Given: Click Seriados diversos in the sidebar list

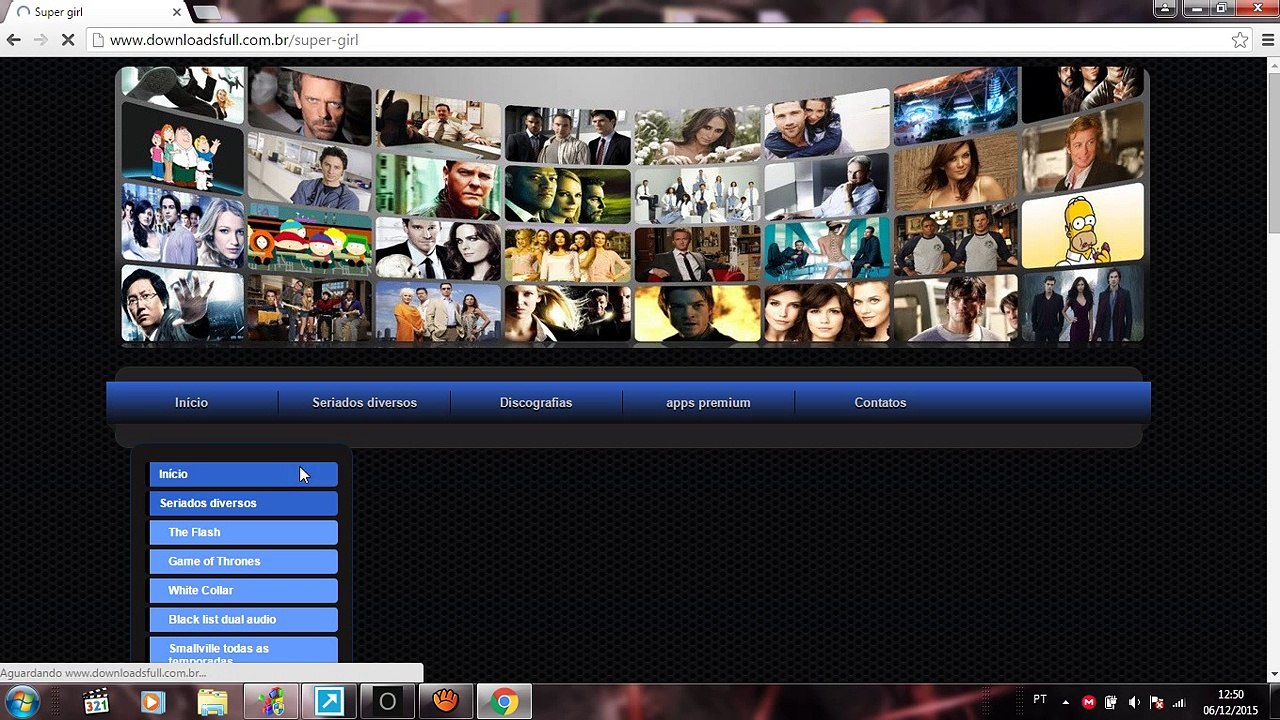Looking at the screenshot, I should [x=244, y=503].
